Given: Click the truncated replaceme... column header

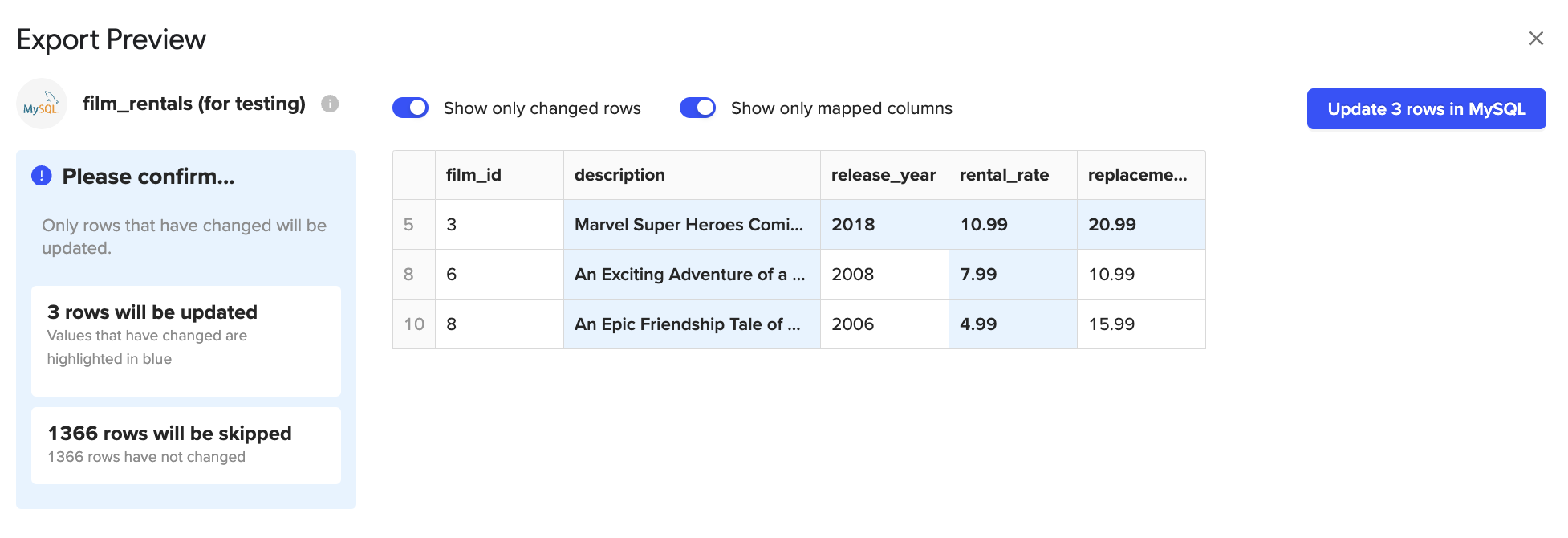Looking at the screenshot, I should pyautogui.click(x=1141, y=175).
